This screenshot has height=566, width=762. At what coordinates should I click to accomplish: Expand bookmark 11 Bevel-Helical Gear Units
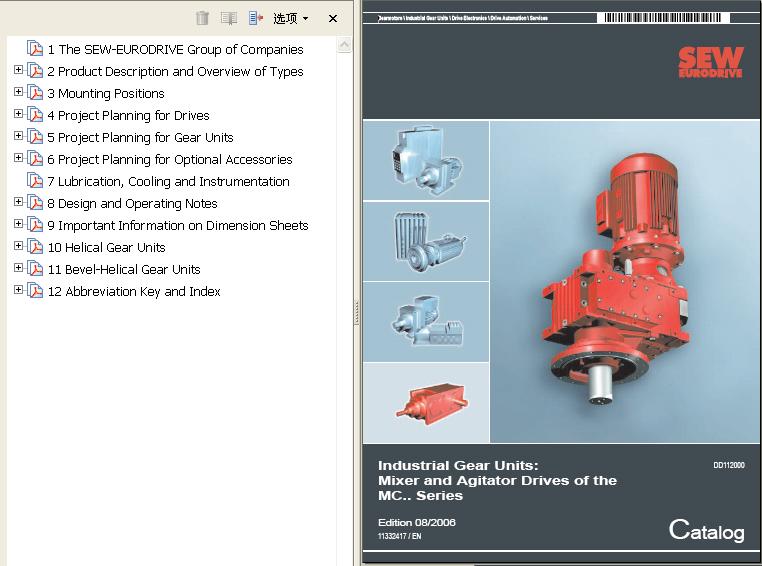[x=18, y=267]
